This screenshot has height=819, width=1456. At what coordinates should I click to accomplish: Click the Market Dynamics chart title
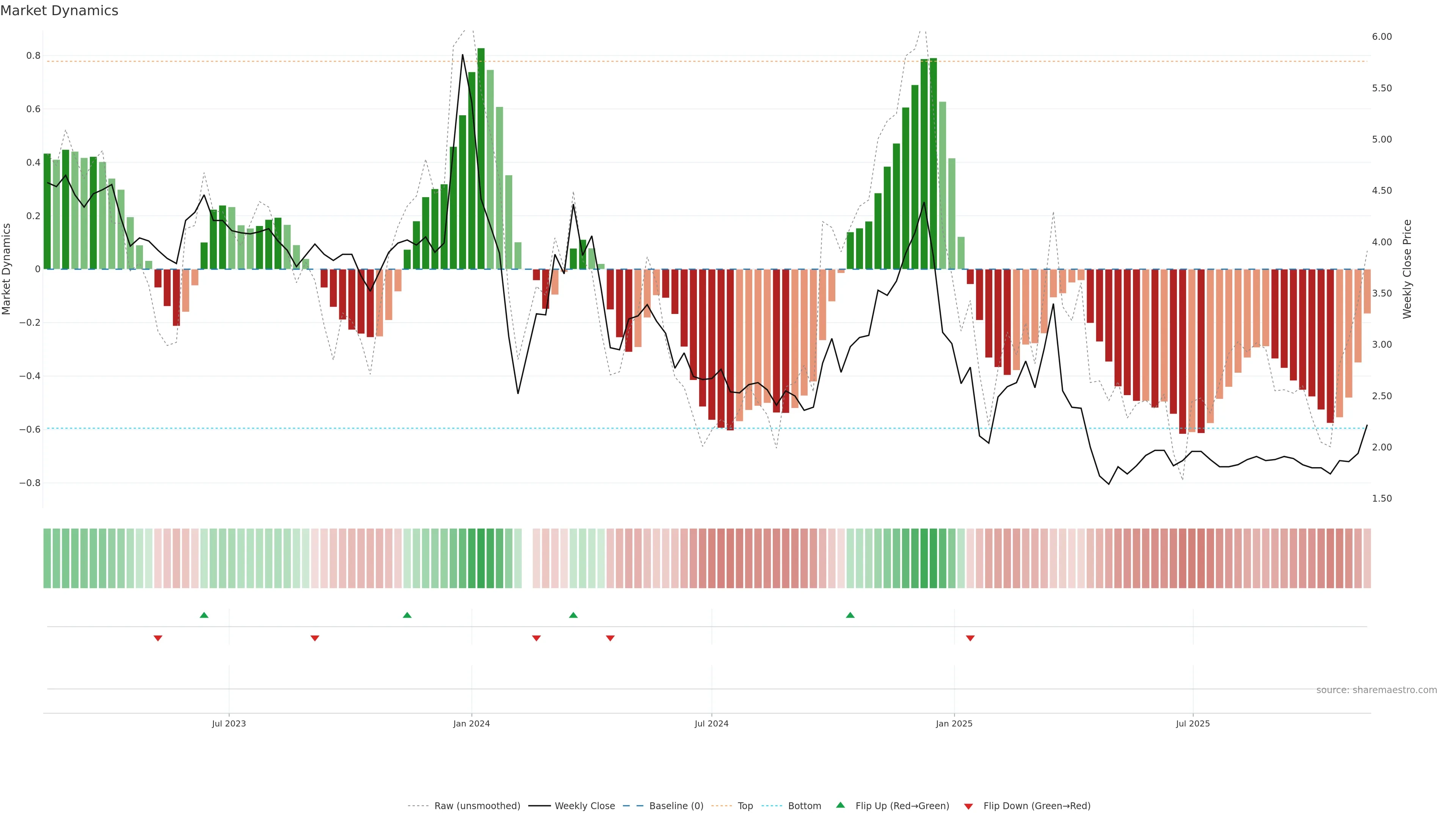click(x=60, y=11)
